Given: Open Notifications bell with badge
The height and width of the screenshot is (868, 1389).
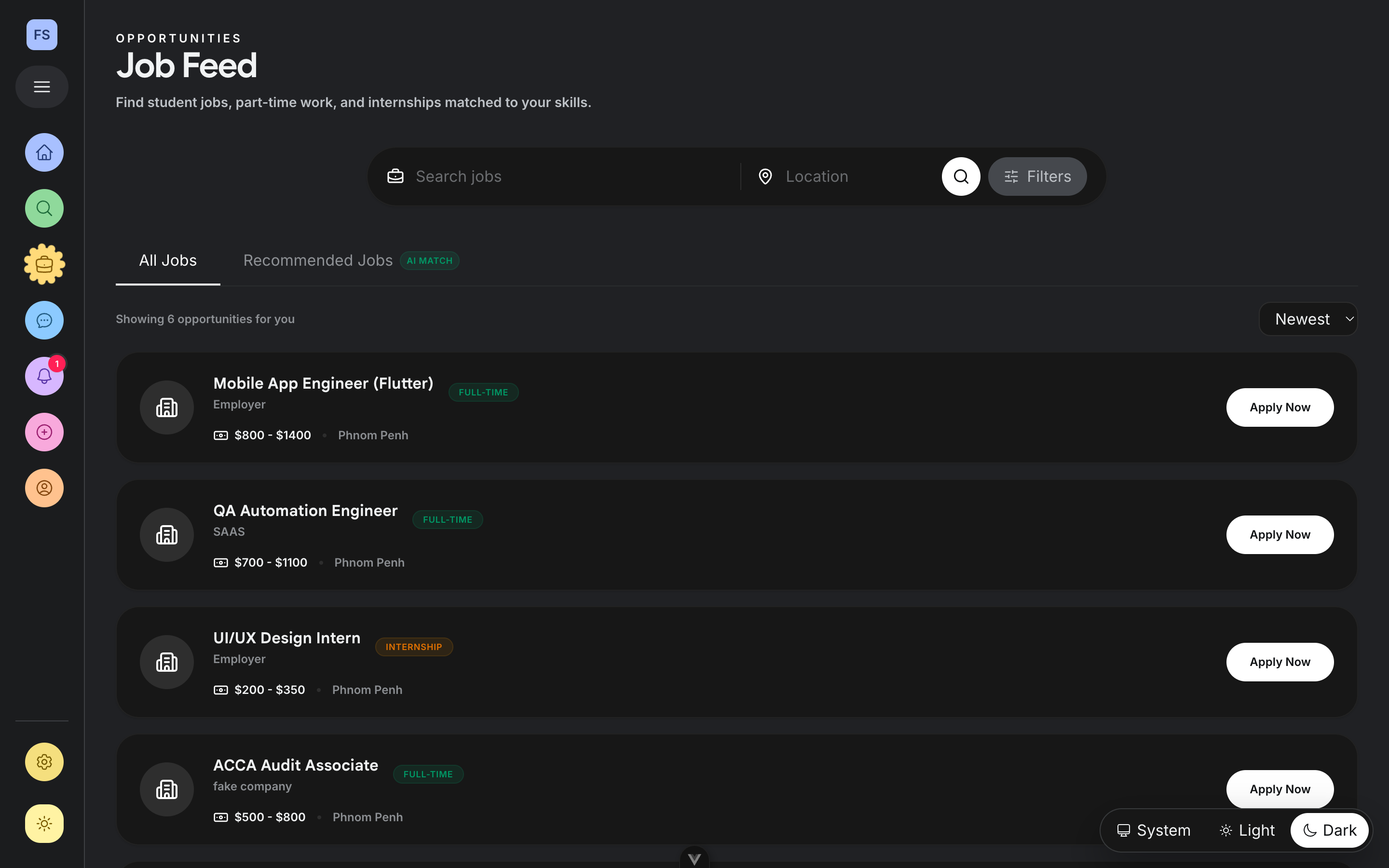Looking at the screenshot, I should point(44,376).
